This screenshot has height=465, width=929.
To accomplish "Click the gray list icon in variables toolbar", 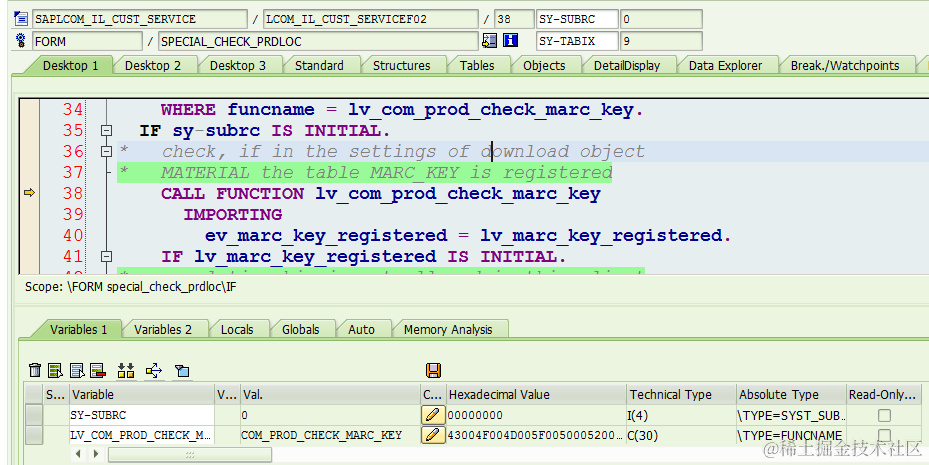I will (77, 371).
